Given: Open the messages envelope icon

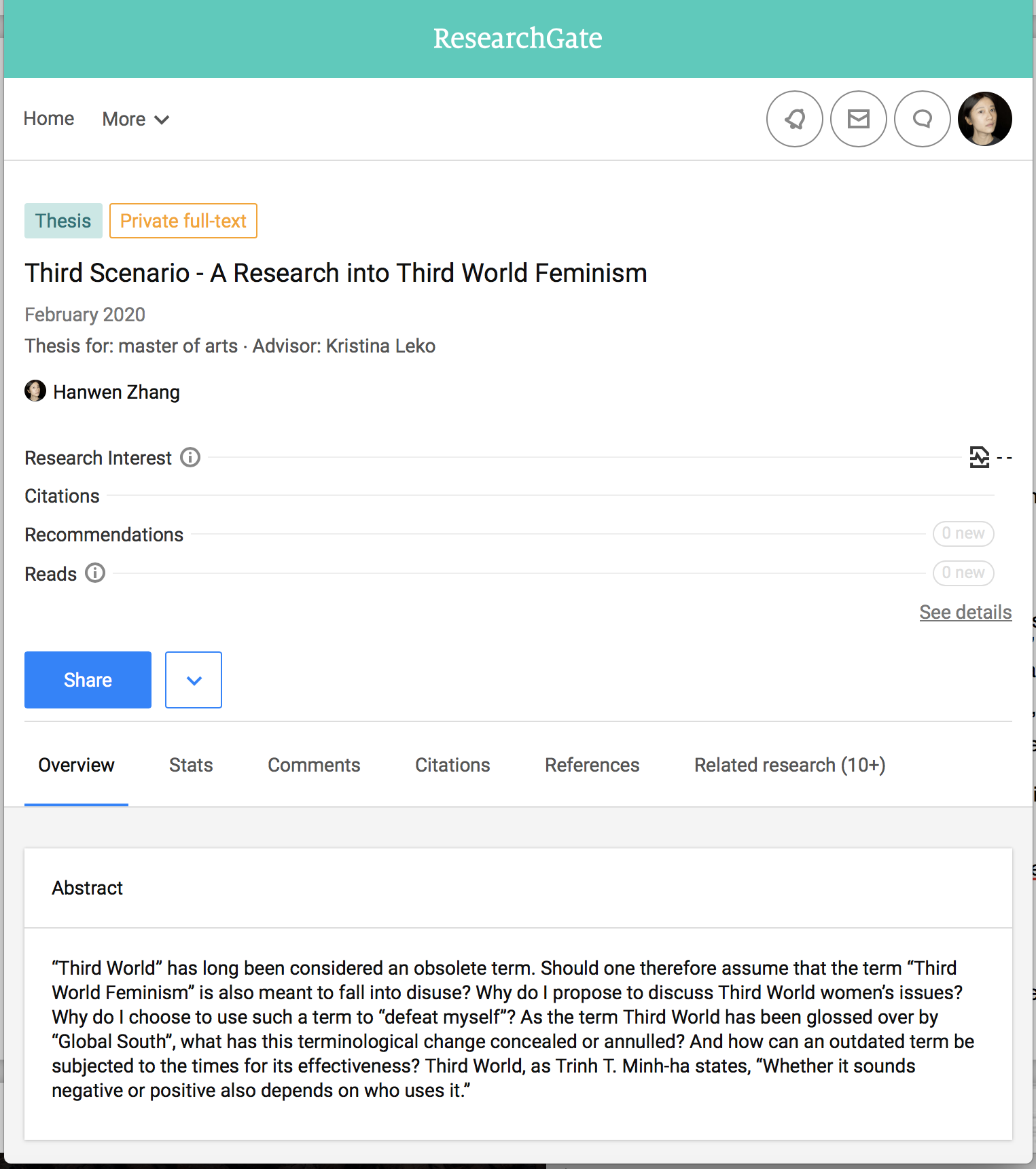Looking at the screenshot, I should pos(858,119).
